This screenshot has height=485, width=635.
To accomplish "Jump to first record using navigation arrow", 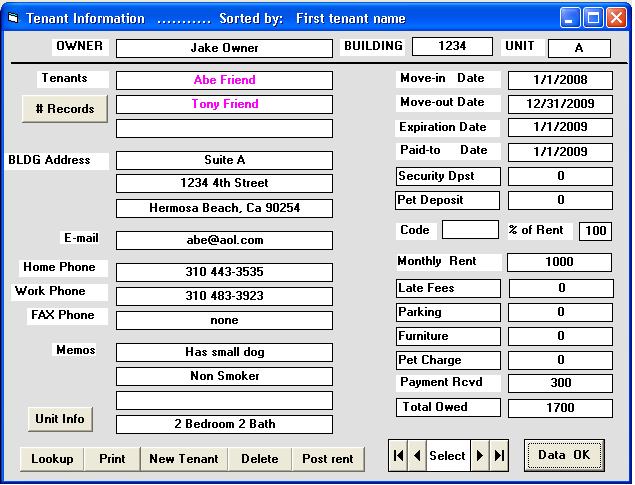I will (x=399, y=456).
